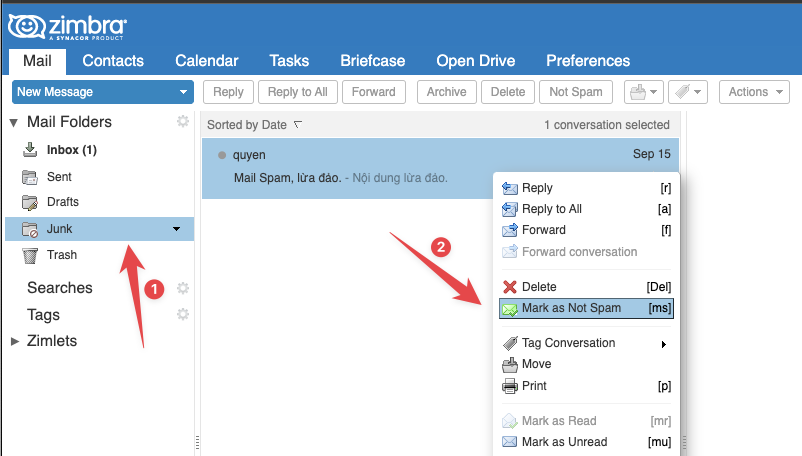Click the Tag Conversation tag icon
The image size is (802, 456).
(x=510, y=343)
